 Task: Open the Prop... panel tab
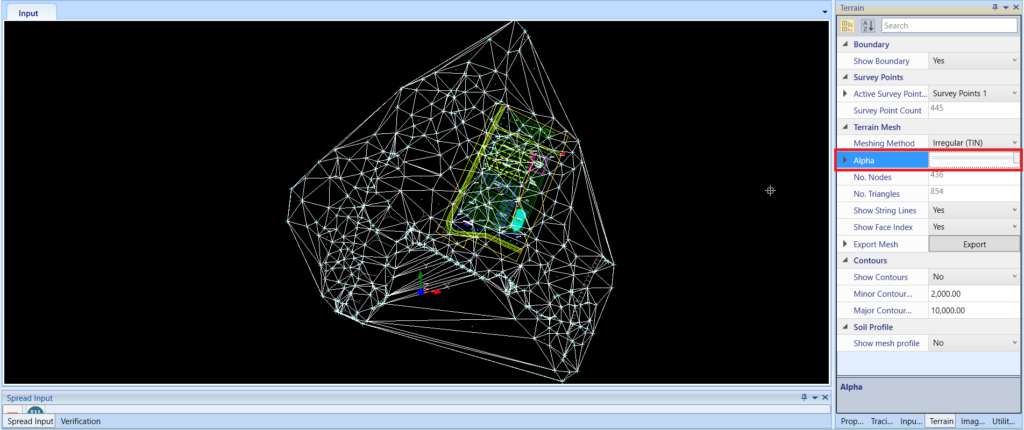pos(852,422)
